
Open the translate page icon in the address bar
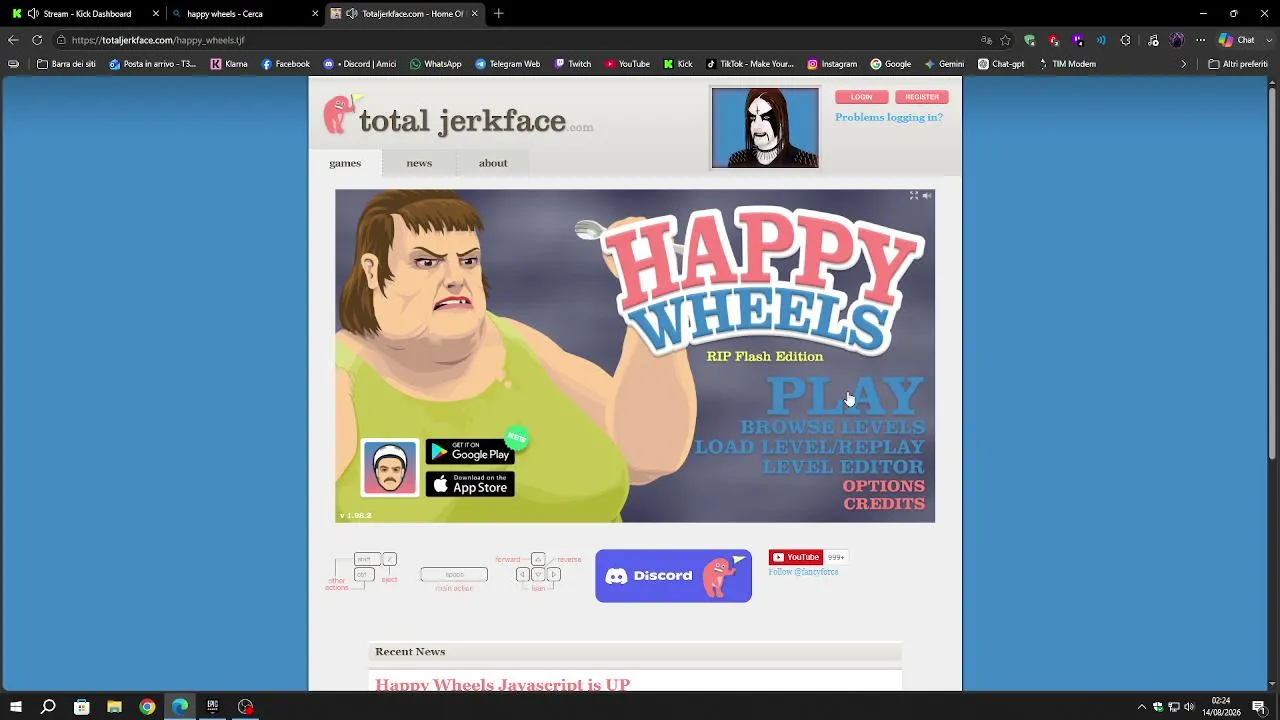click(986, 40)
